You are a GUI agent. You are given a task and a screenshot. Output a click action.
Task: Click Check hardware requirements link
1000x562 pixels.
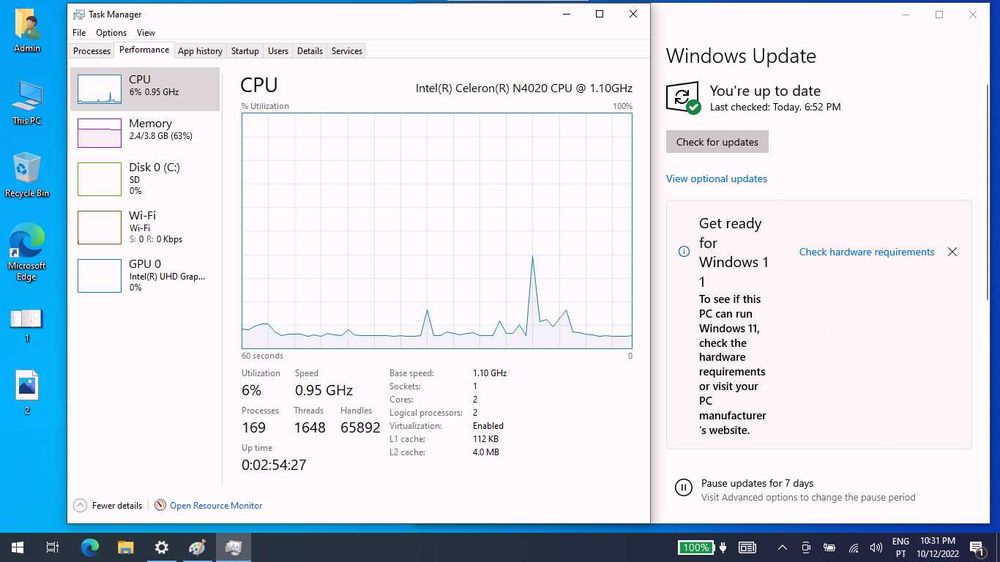point(866,252)
